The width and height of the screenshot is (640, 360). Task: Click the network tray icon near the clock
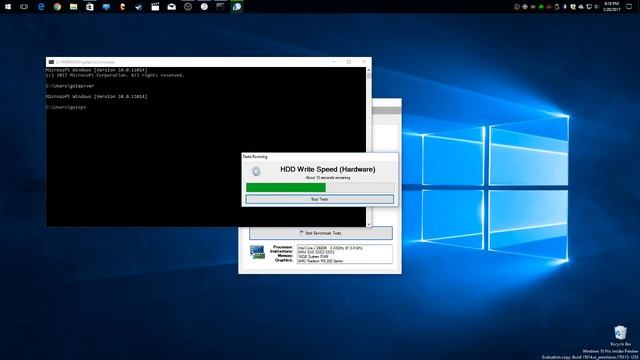[589, 7]
